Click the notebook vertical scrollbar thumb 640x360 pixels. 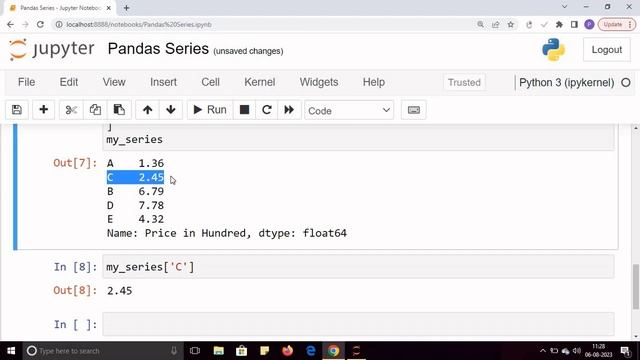pyautogui.click(x=636, y=287)
